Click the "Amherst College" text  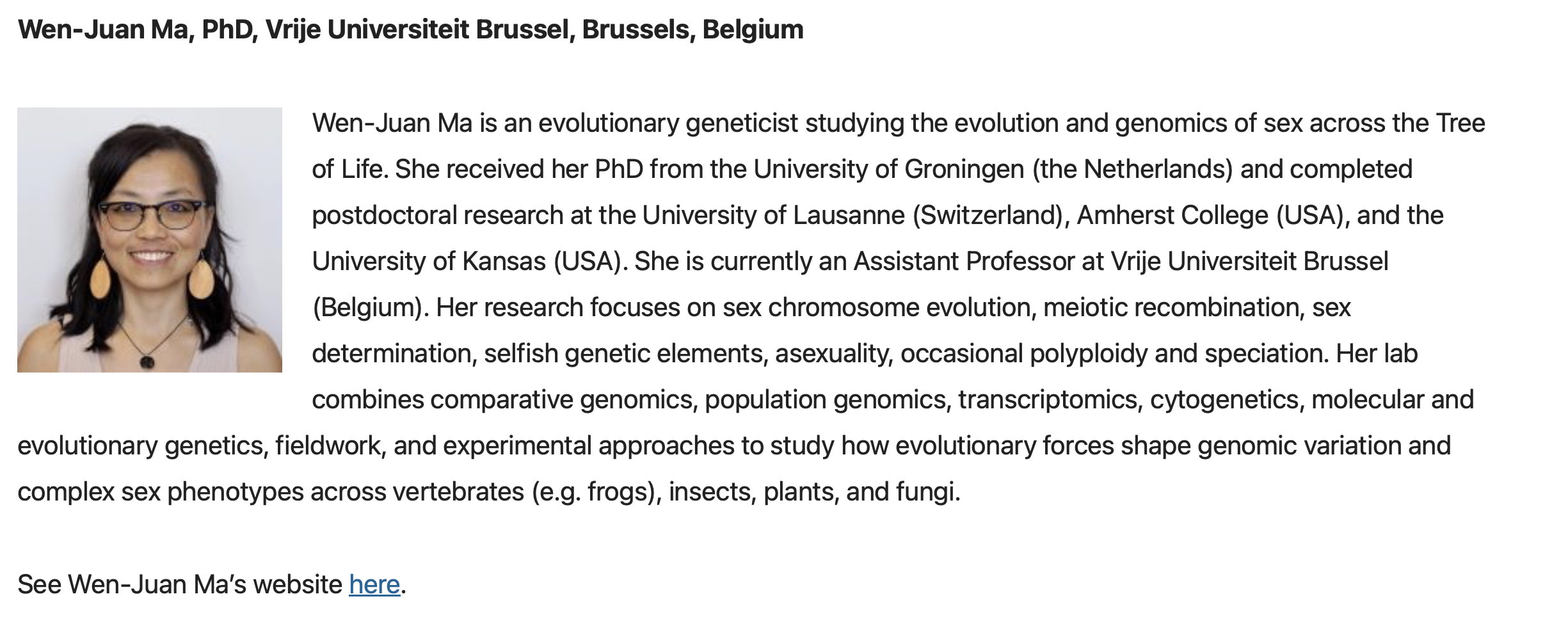coord(1172,215)
